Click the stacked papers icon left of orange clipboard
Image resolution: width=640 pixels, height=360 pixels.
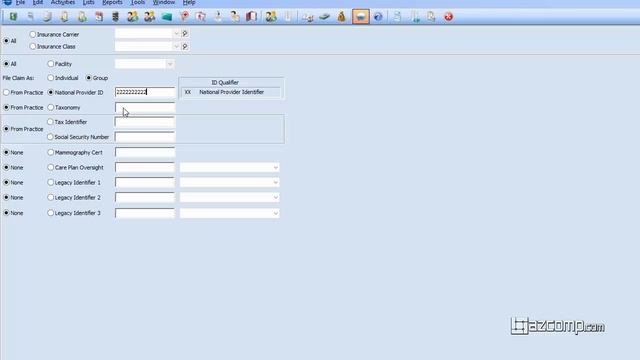[47, 17]
